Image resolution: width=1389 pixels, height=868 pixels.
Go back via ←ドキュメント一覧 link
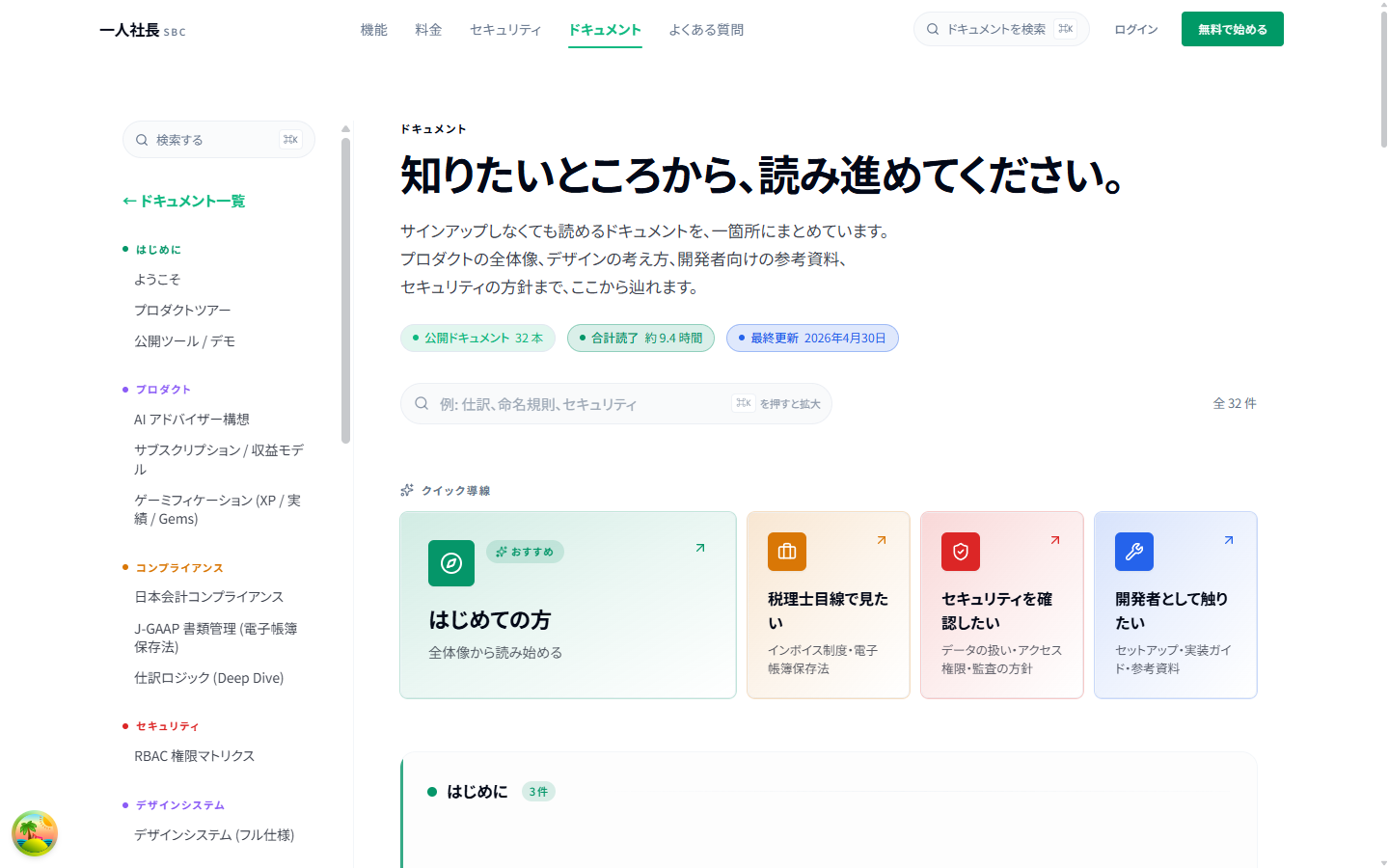coord(183,201)
